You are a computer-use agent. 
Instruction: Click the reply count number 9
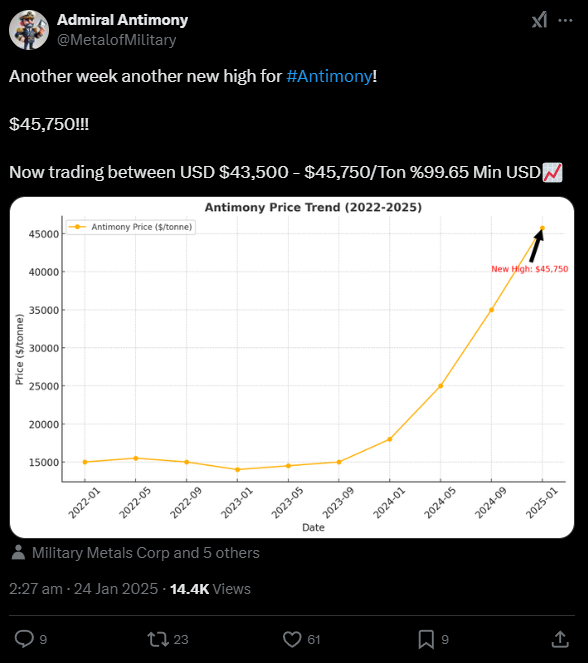43,640
